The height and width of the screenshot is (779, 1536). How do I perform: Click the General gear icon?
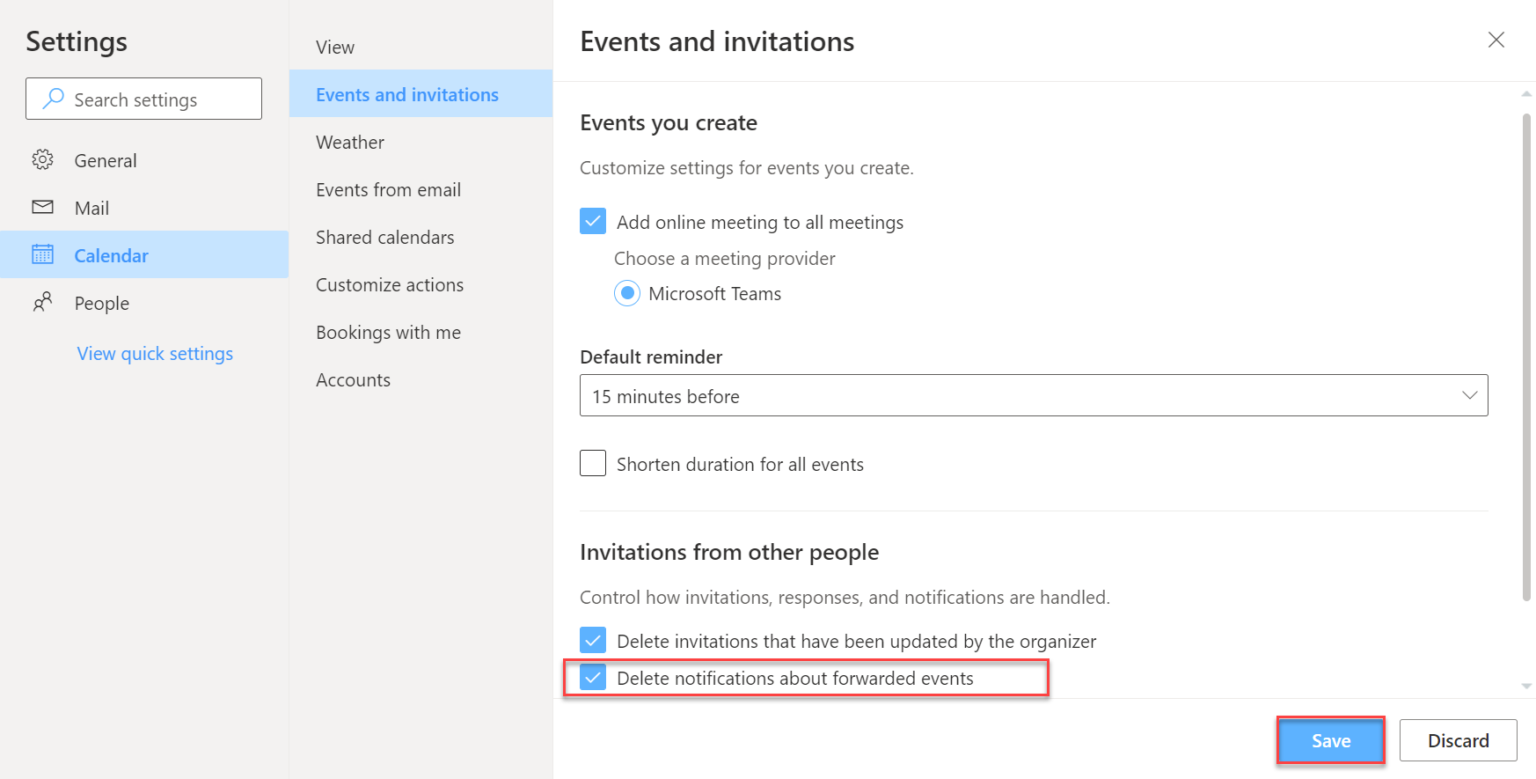click(x=42, y=160)
